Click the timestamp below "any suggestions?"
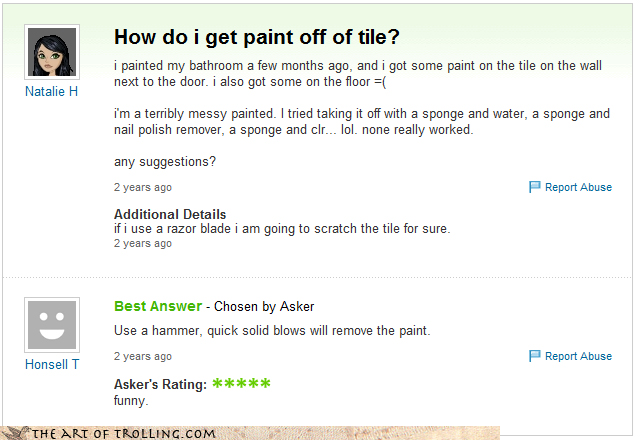643x440 pixels. 142,187
